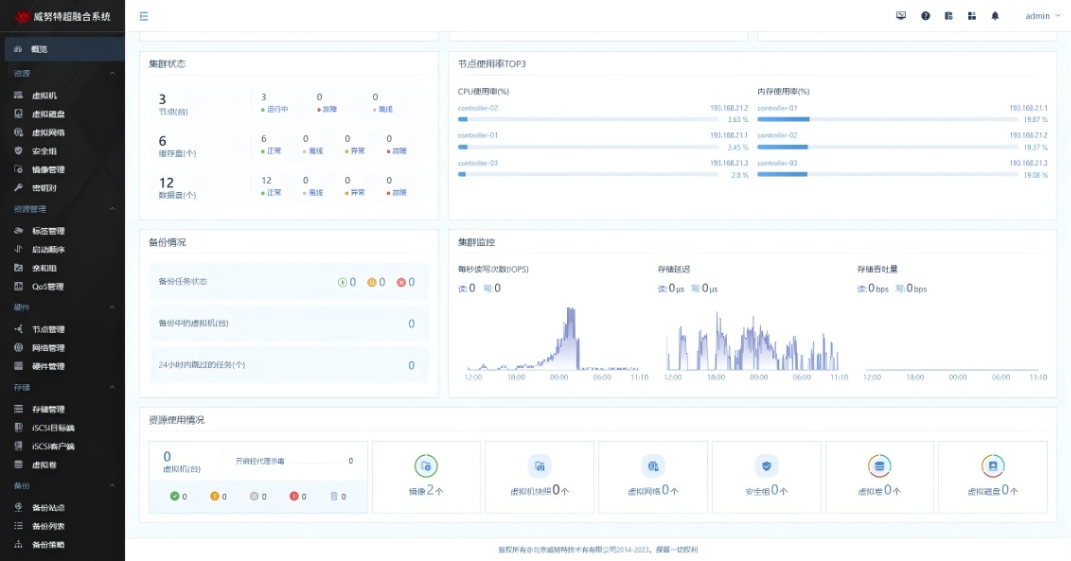Click controller-01 memory usage link
The image size is (1071, 561).
click(x=777, y=108)
